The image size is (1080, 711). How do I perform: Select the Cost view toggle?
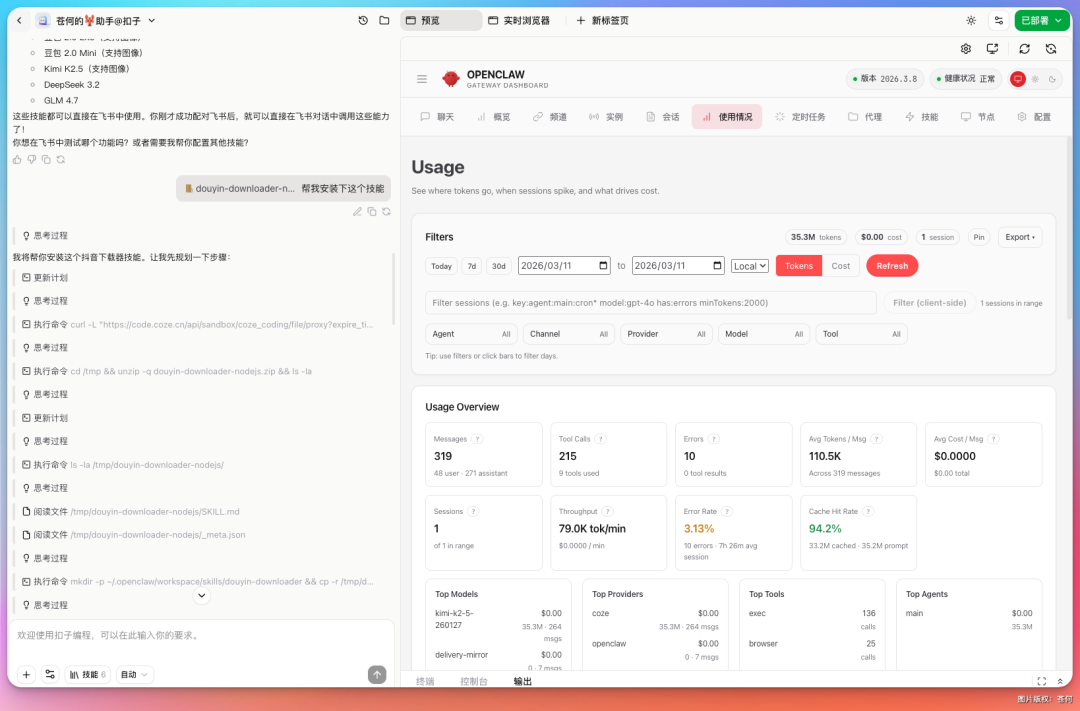840,266
